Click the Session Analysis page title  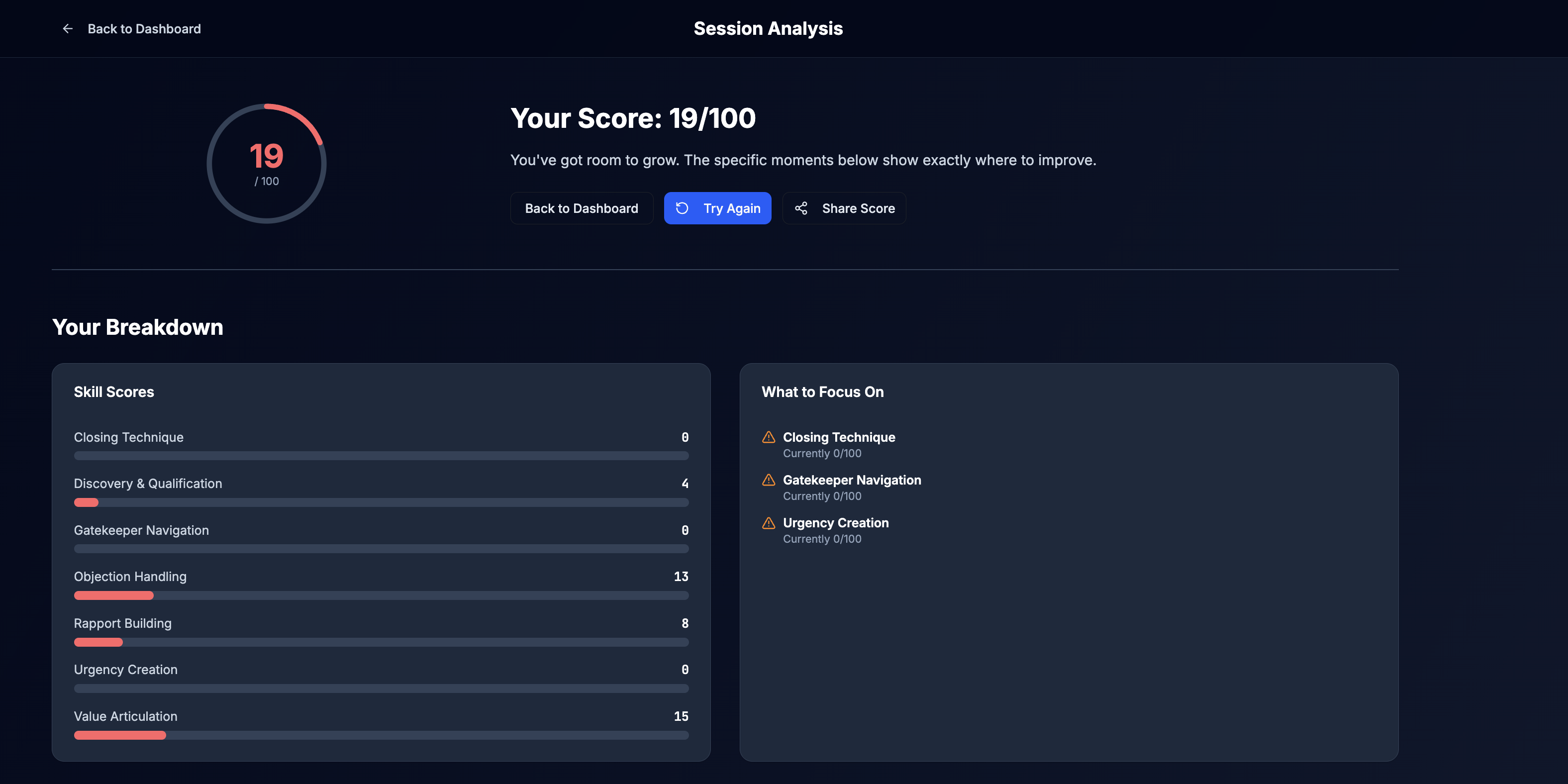point(768,29)
